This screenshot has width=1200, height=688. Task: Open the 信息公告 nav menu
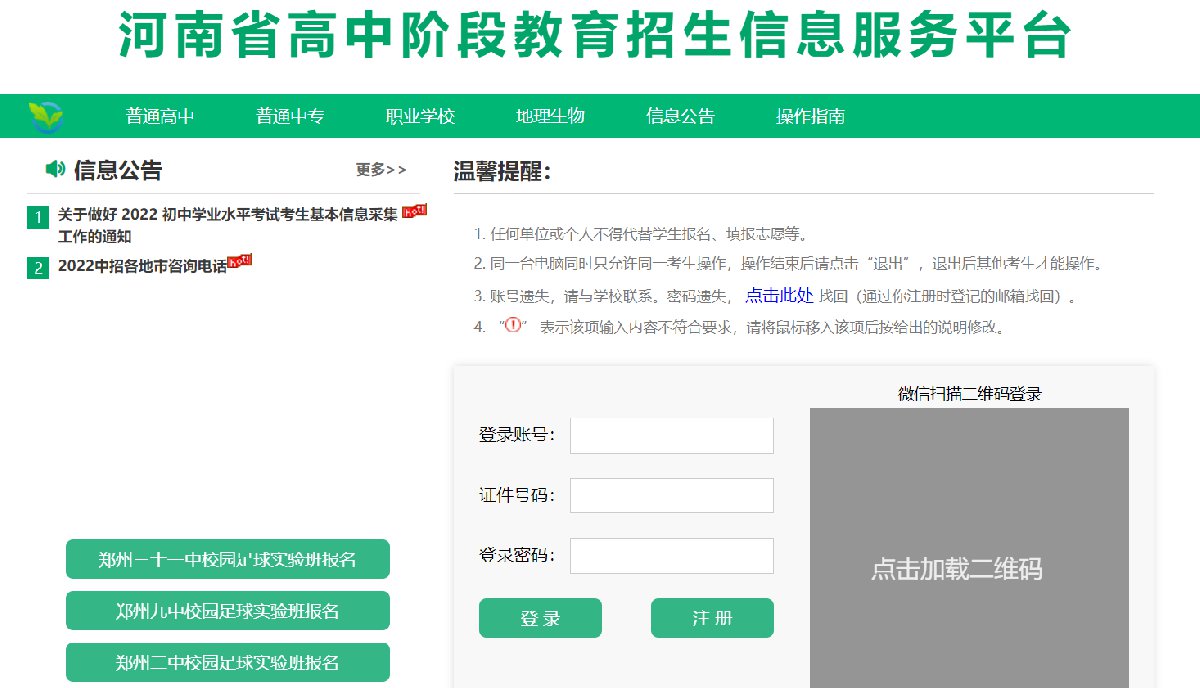[680, 116]
